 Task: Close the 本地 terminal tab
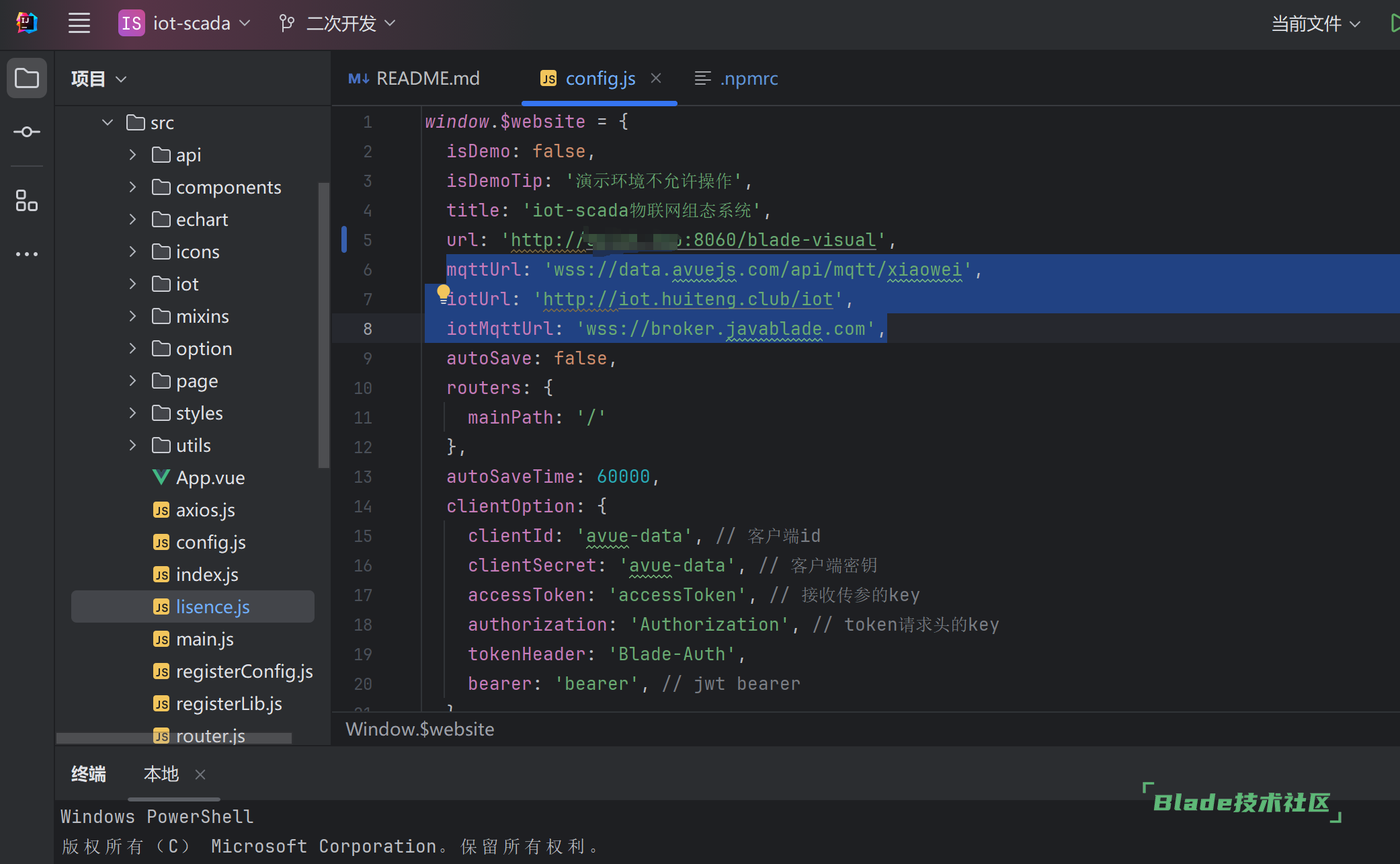point(200,775)
